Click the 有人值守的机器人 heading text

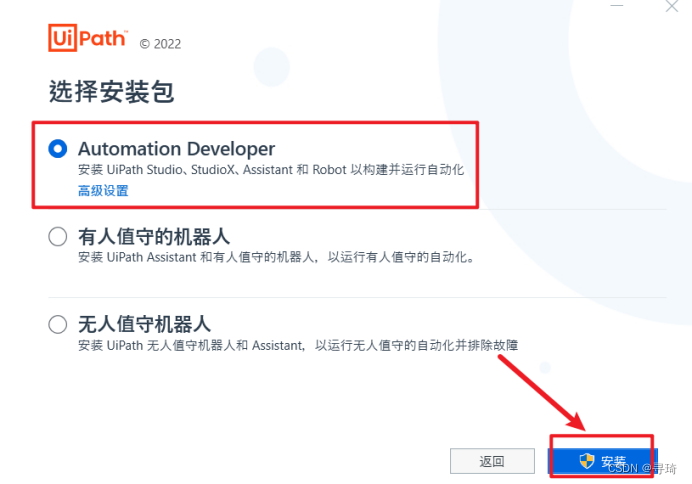(154, 237)
